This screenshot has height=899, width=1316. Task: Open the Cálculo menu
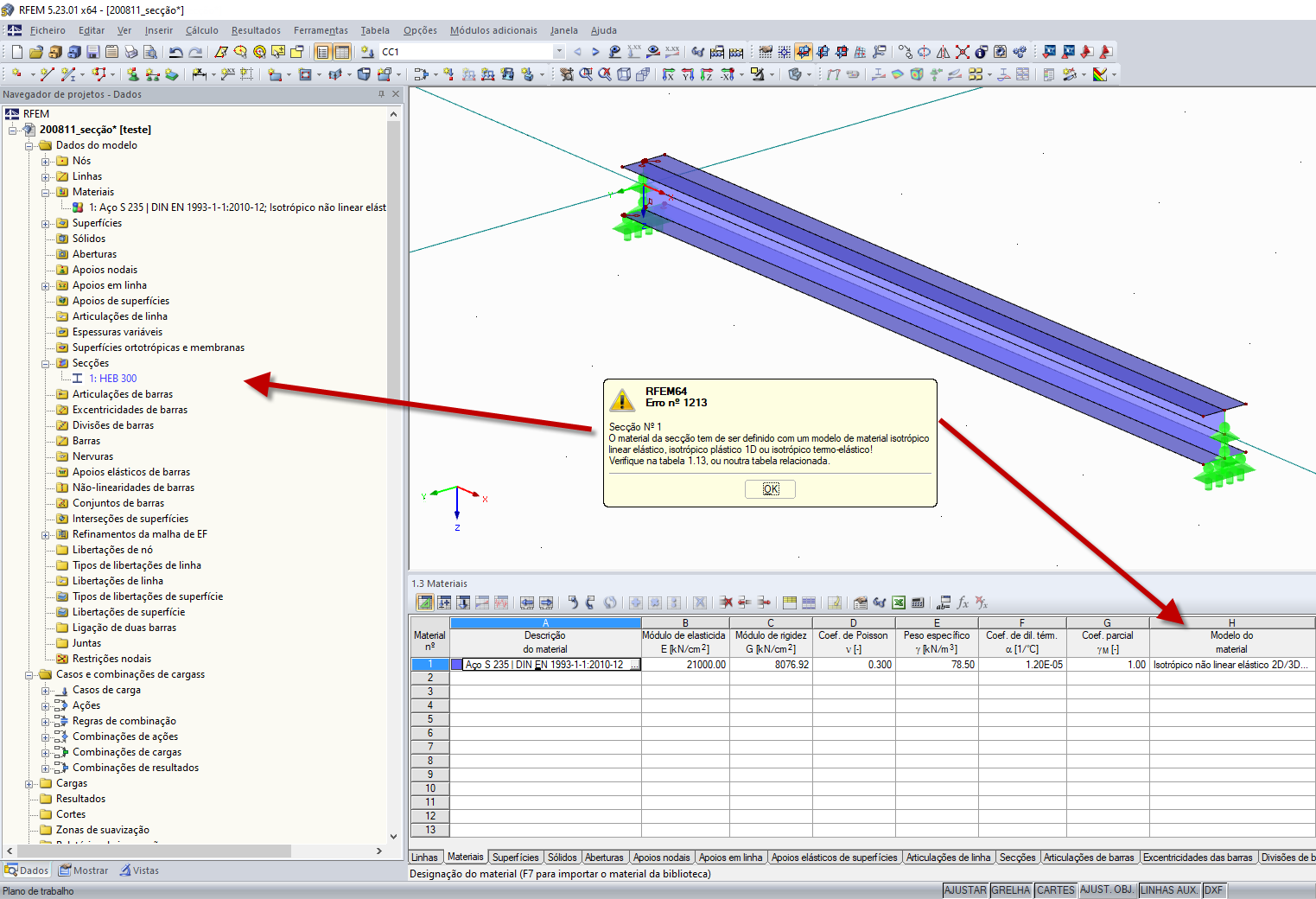pos(201,30)
